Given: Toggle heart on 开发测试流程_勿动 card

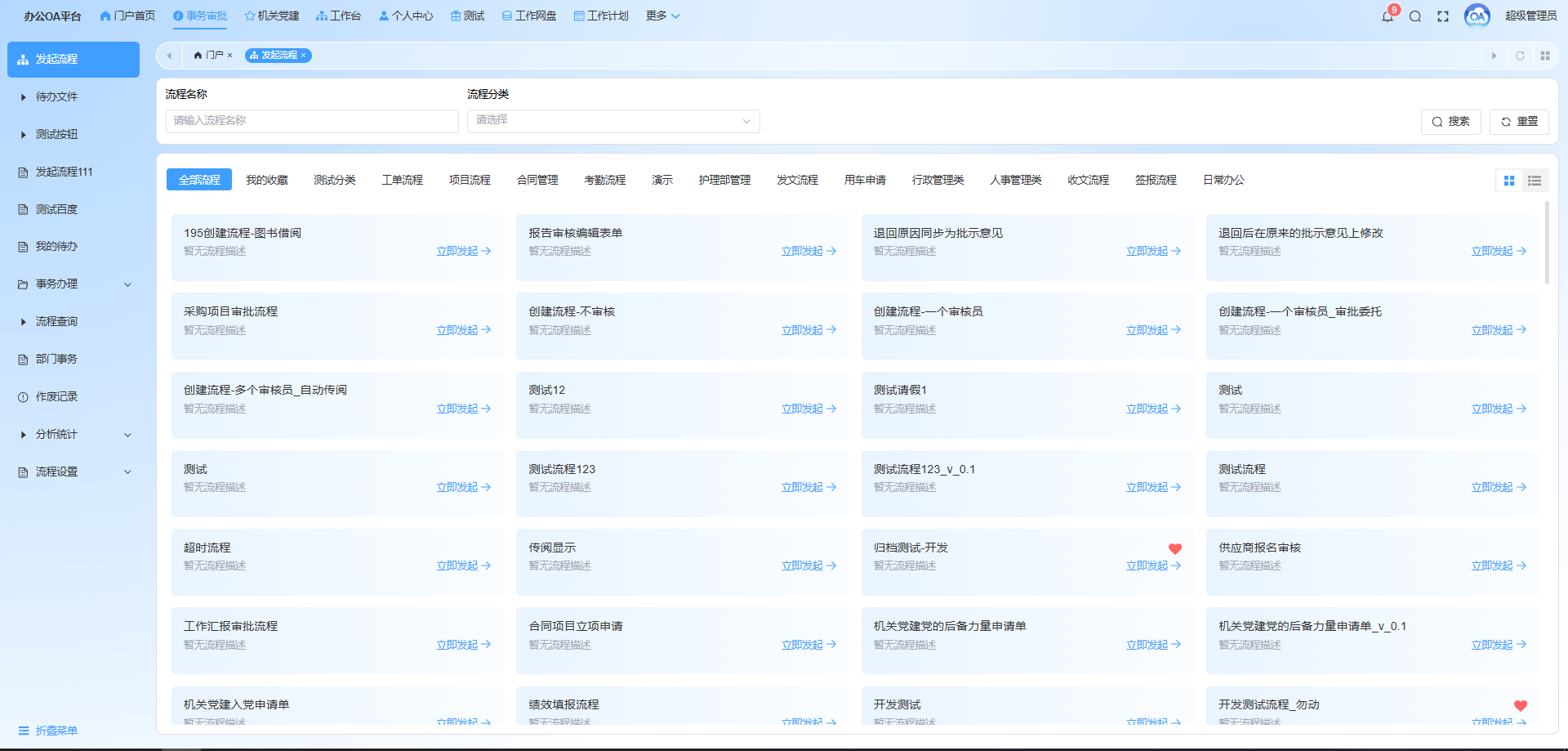Looking at the screenshot, I should pyautogui.click(x=1521, y=706).
